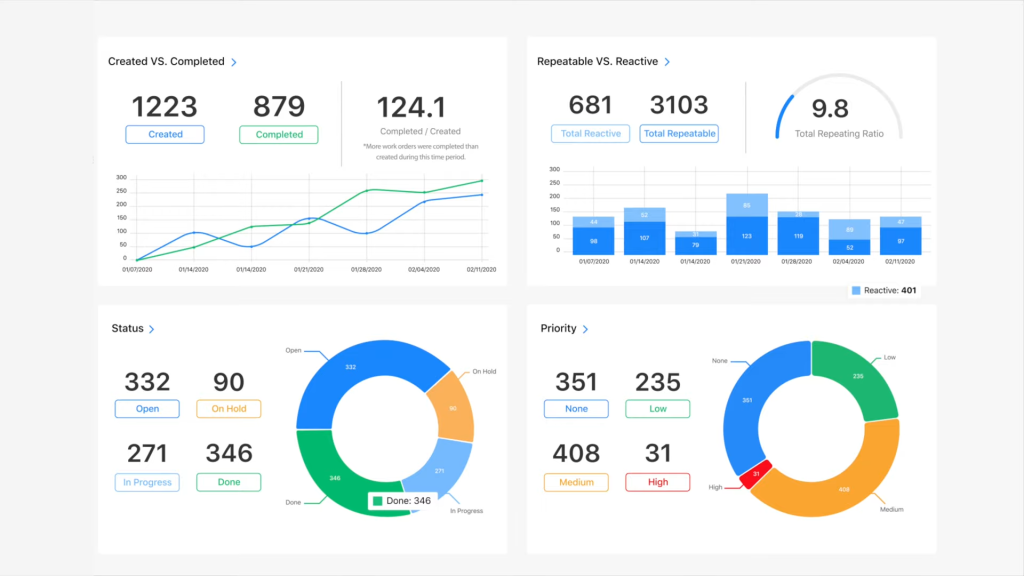
Task: Toggle the In Progress status filter
Action: tap(146, 482)
